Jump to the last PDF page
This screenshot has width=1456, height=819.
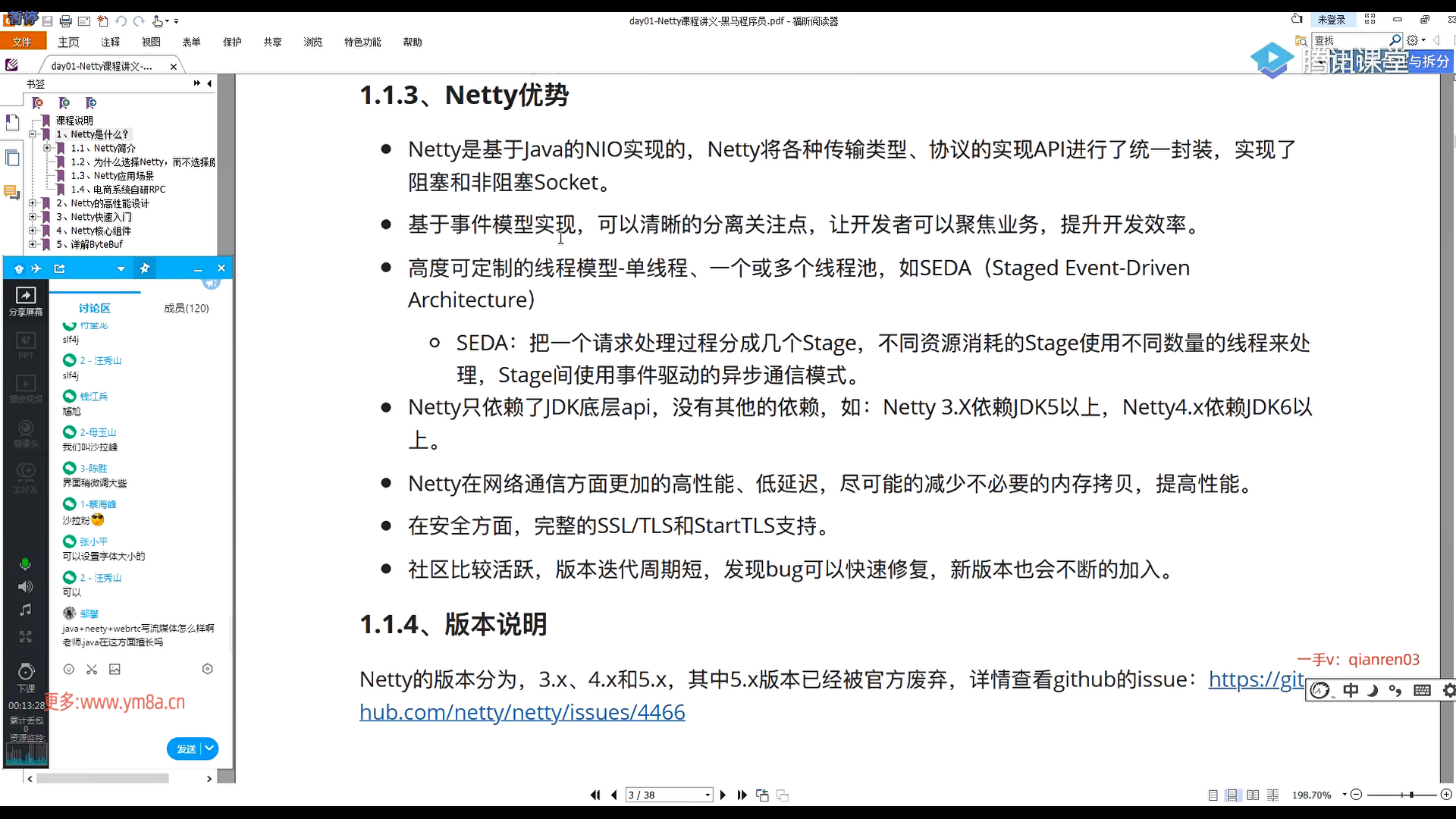pos(742,795)
